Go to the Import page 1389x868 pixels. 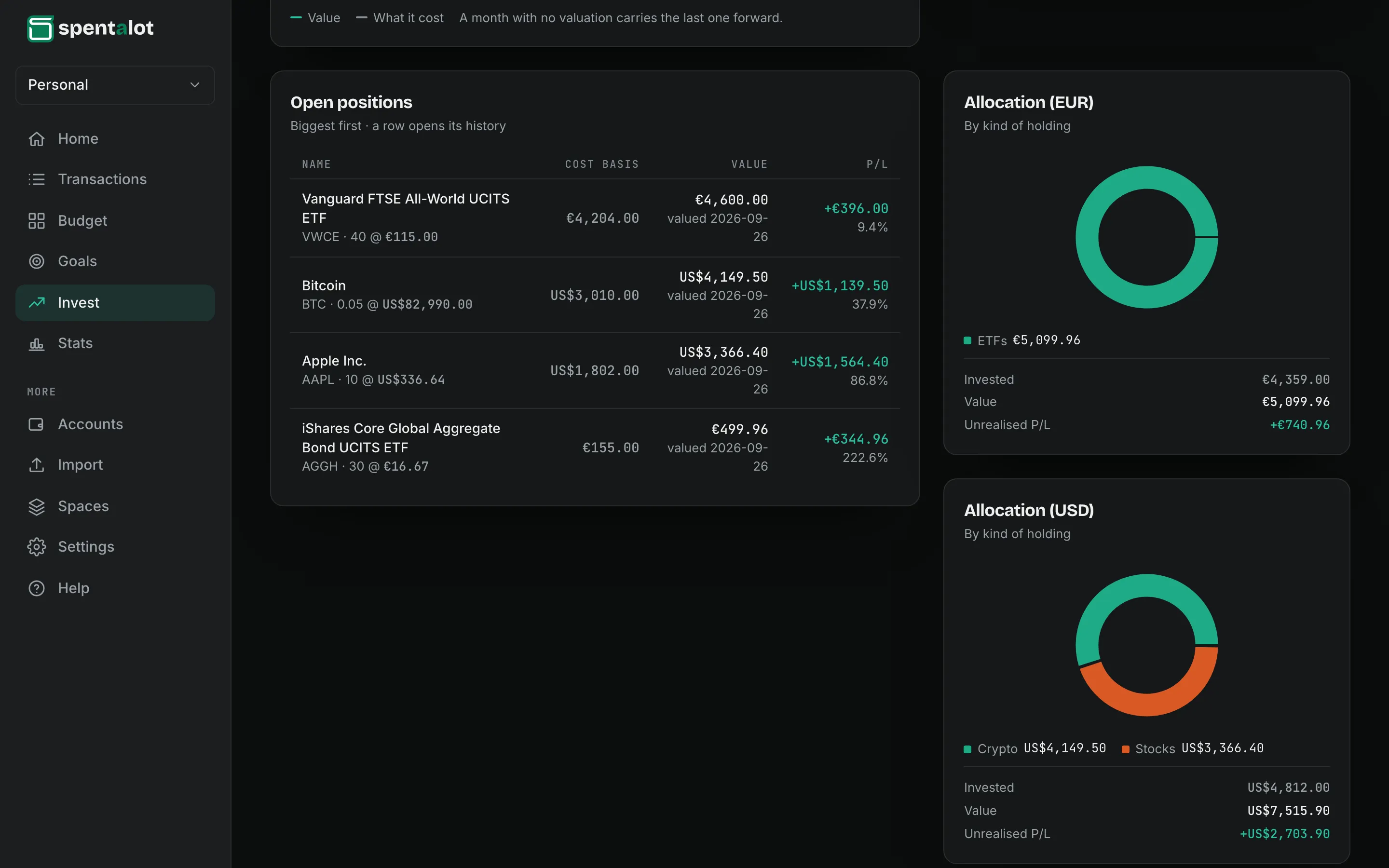115,465
